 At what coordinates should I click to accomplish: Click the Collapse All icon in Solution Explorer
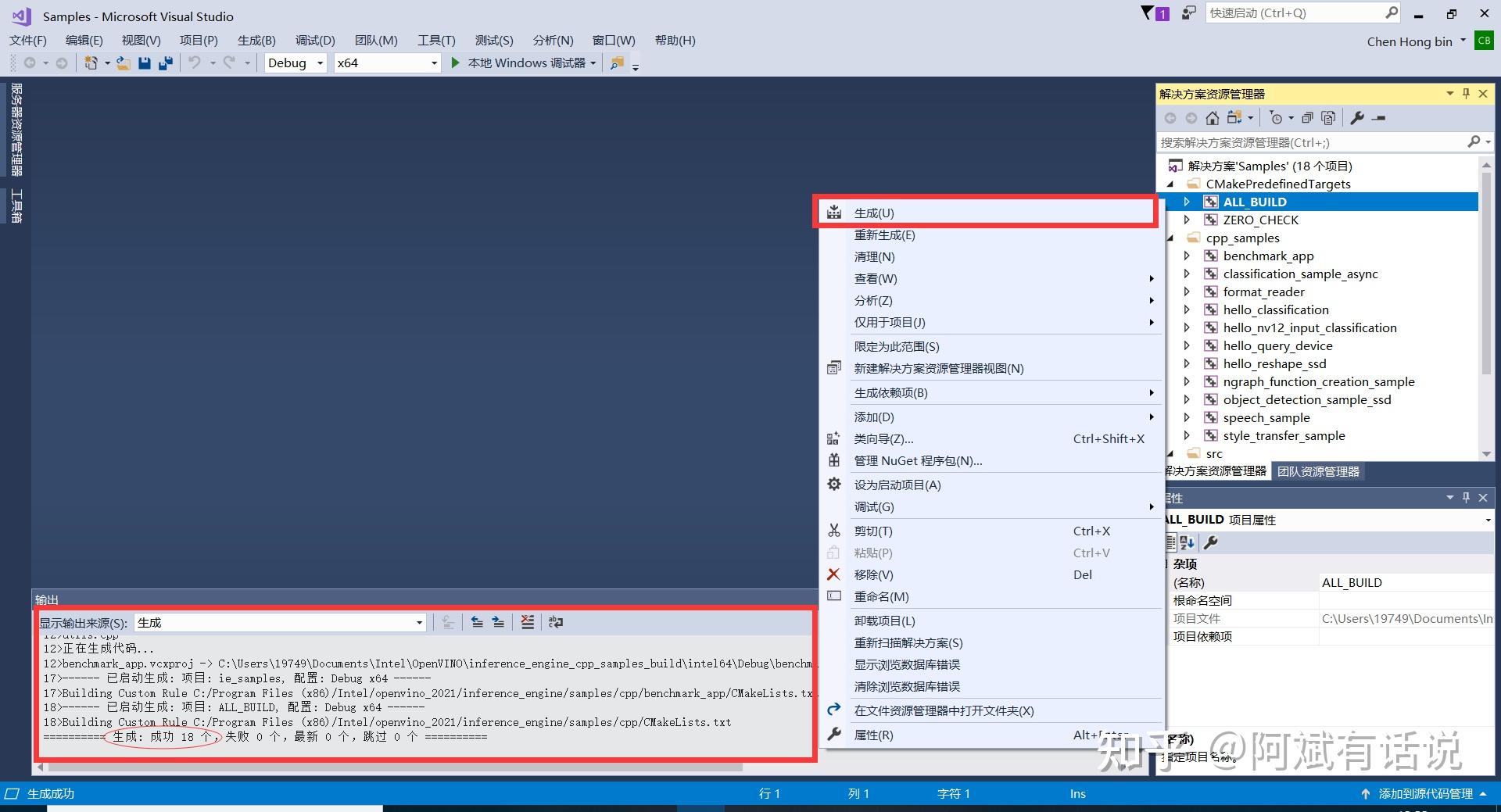tap(1307, 118)
